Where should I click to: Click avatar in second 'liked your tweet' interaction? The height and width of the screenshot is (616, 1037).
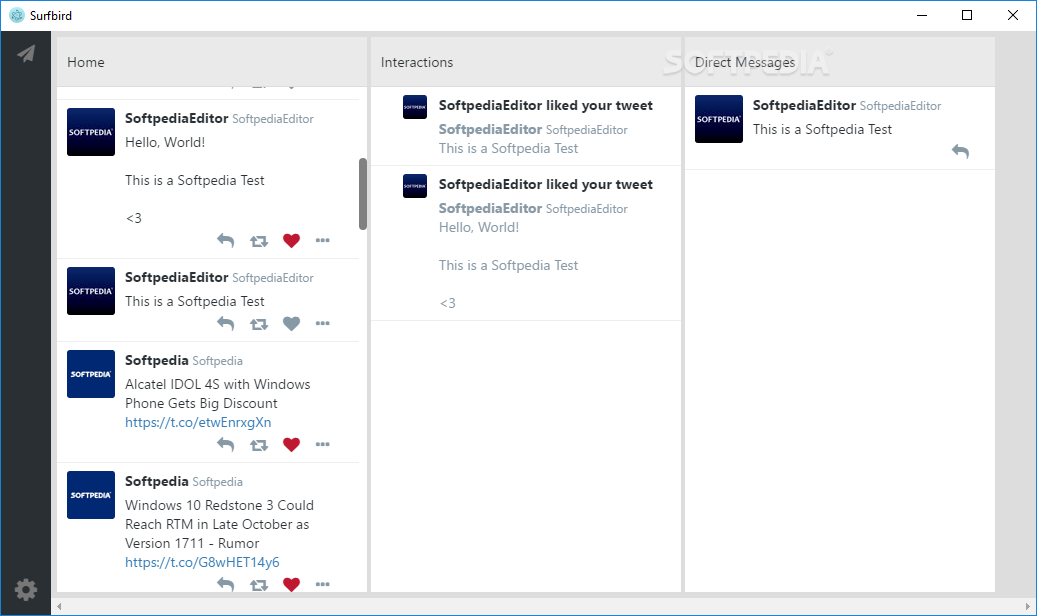point(415,186)
